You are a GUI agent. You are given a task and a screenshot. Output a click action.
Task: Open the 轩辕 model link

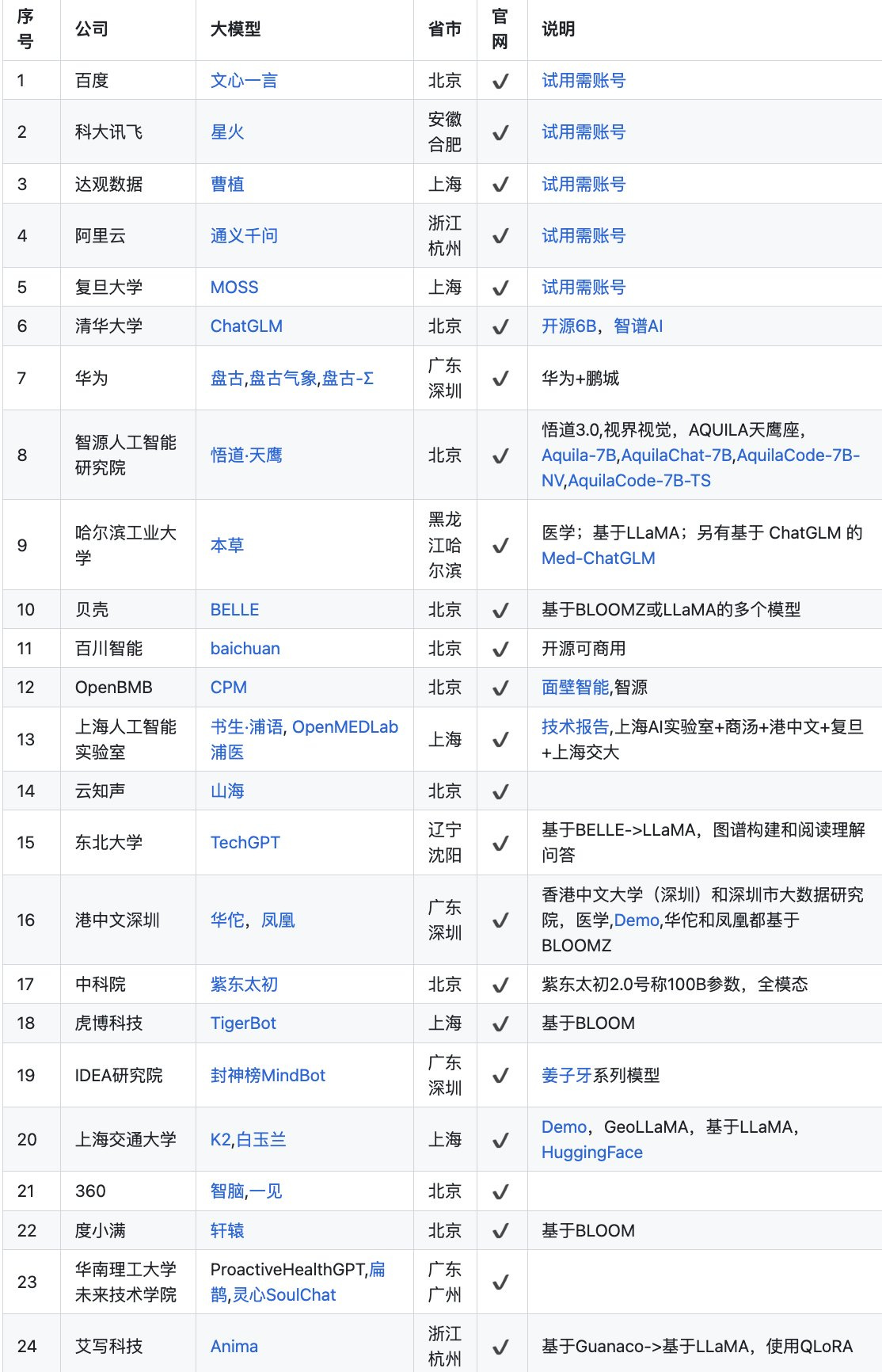click(227, 1231)
